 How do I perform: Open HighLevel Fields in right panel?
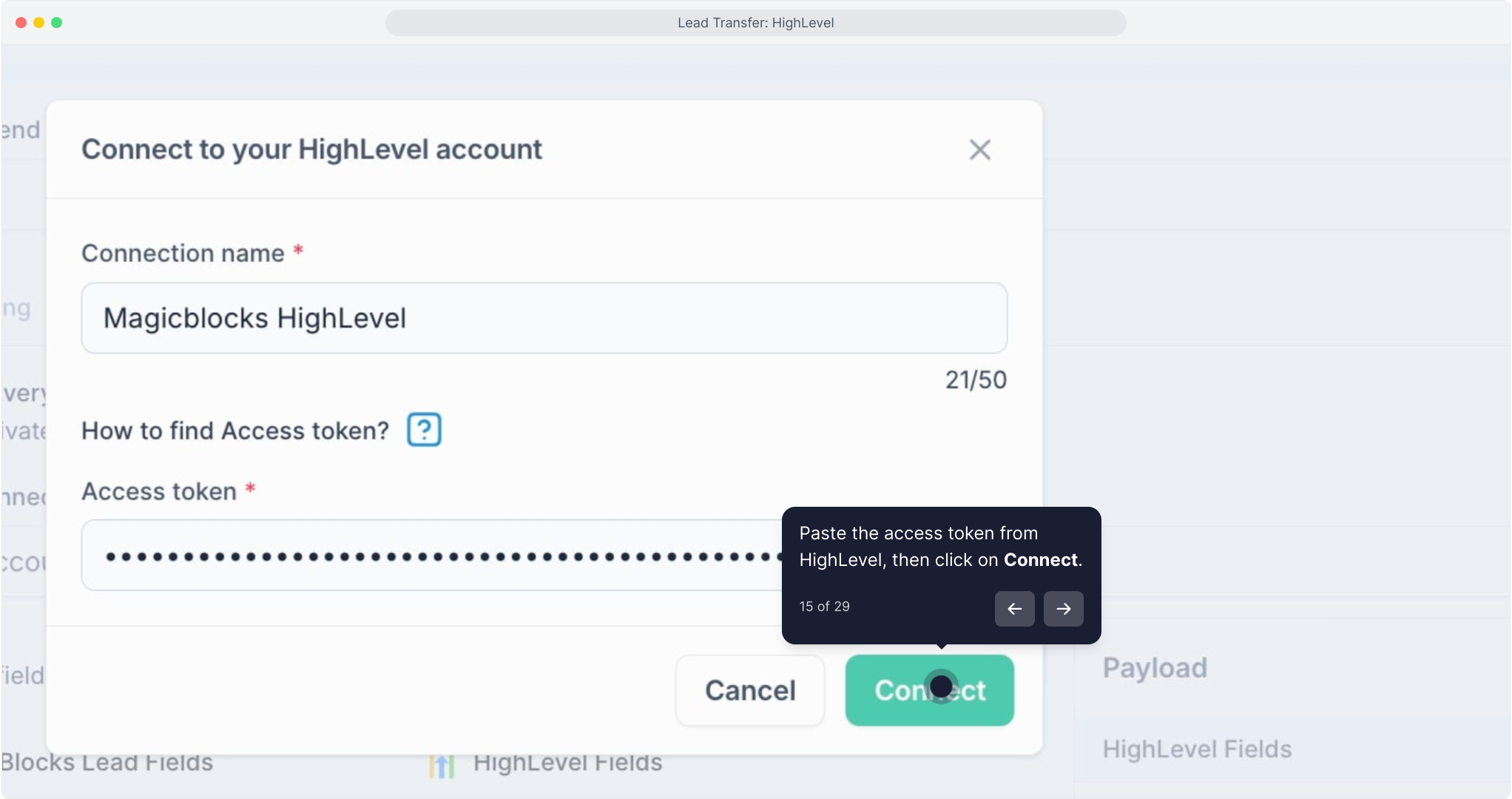click(1197, 749)
